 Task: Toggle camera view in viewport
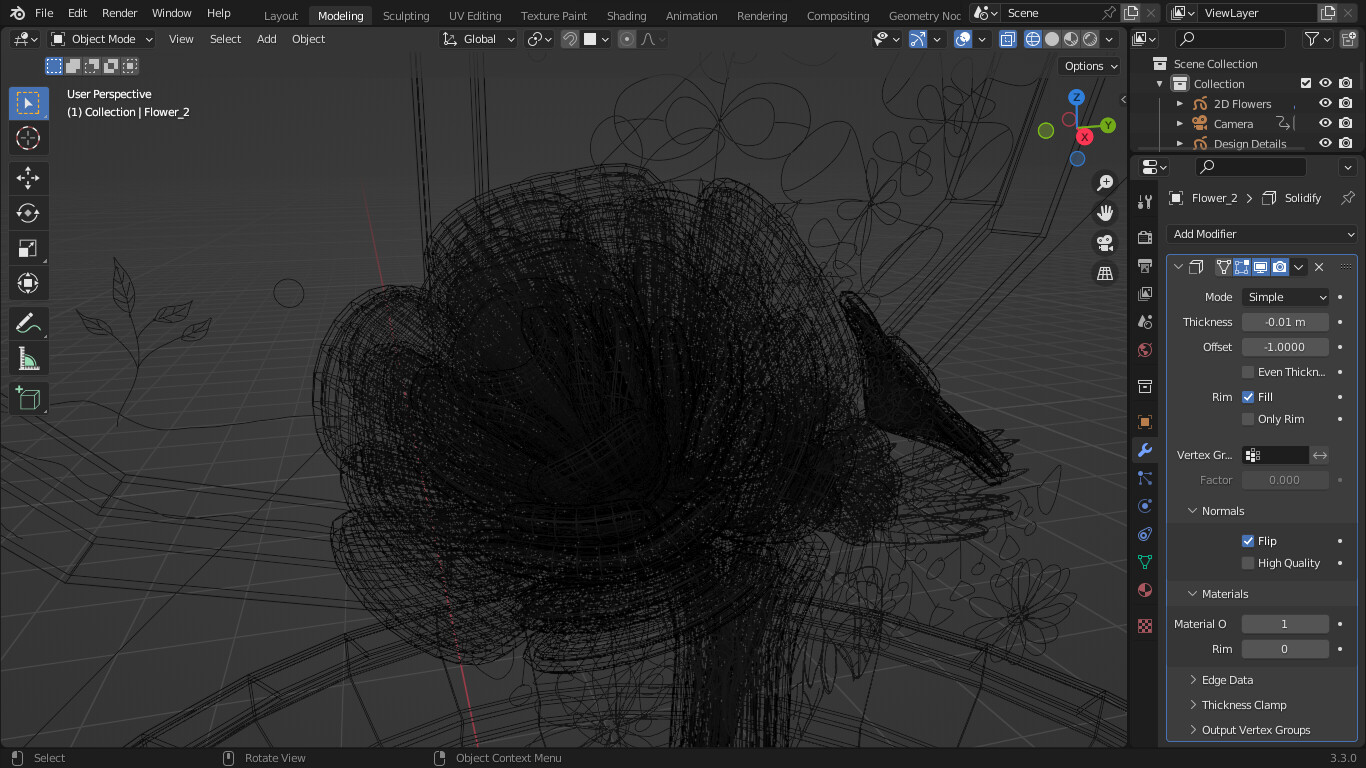click(x=1105, y=243)
